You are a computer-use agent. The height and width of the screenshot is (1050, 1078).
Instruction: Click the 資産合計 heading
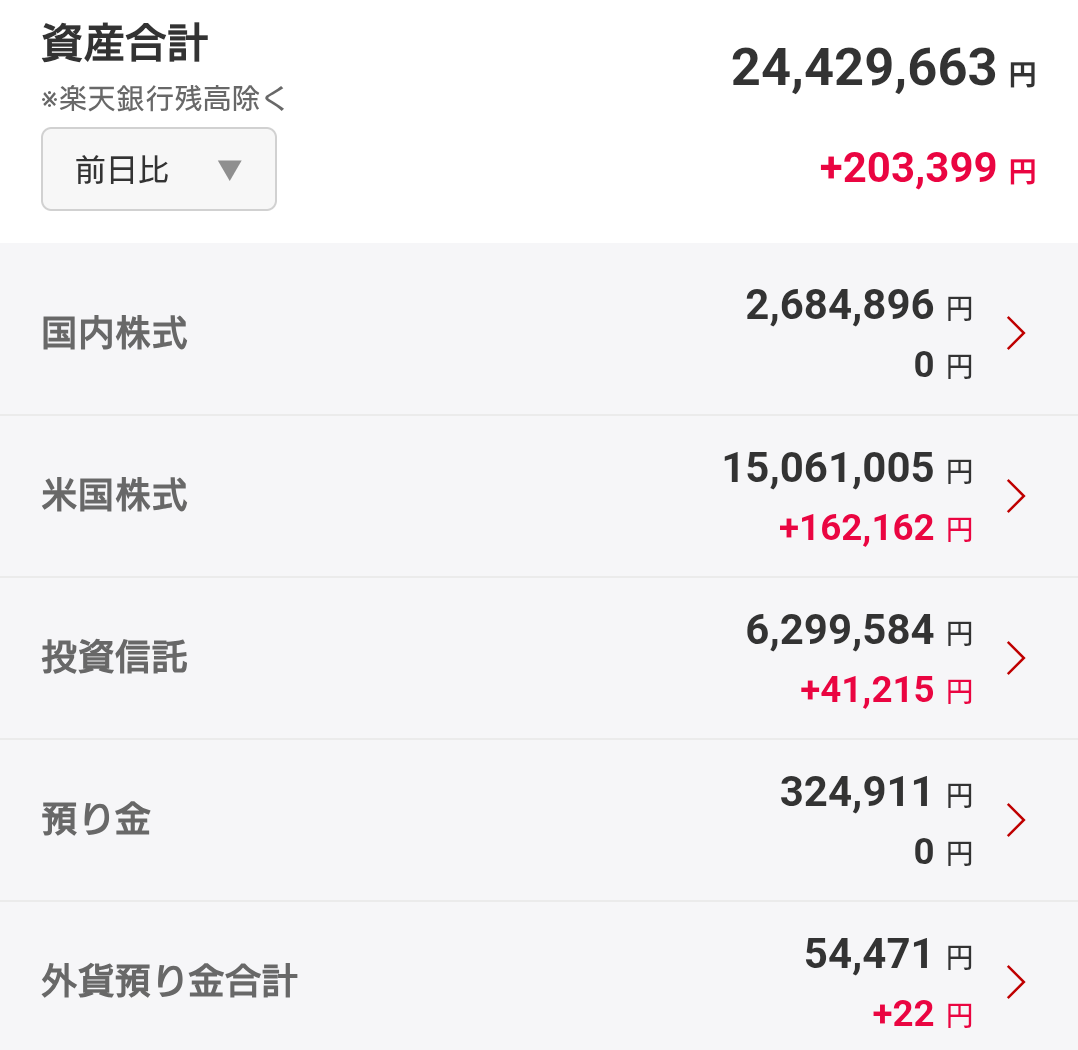pos(124,43)
